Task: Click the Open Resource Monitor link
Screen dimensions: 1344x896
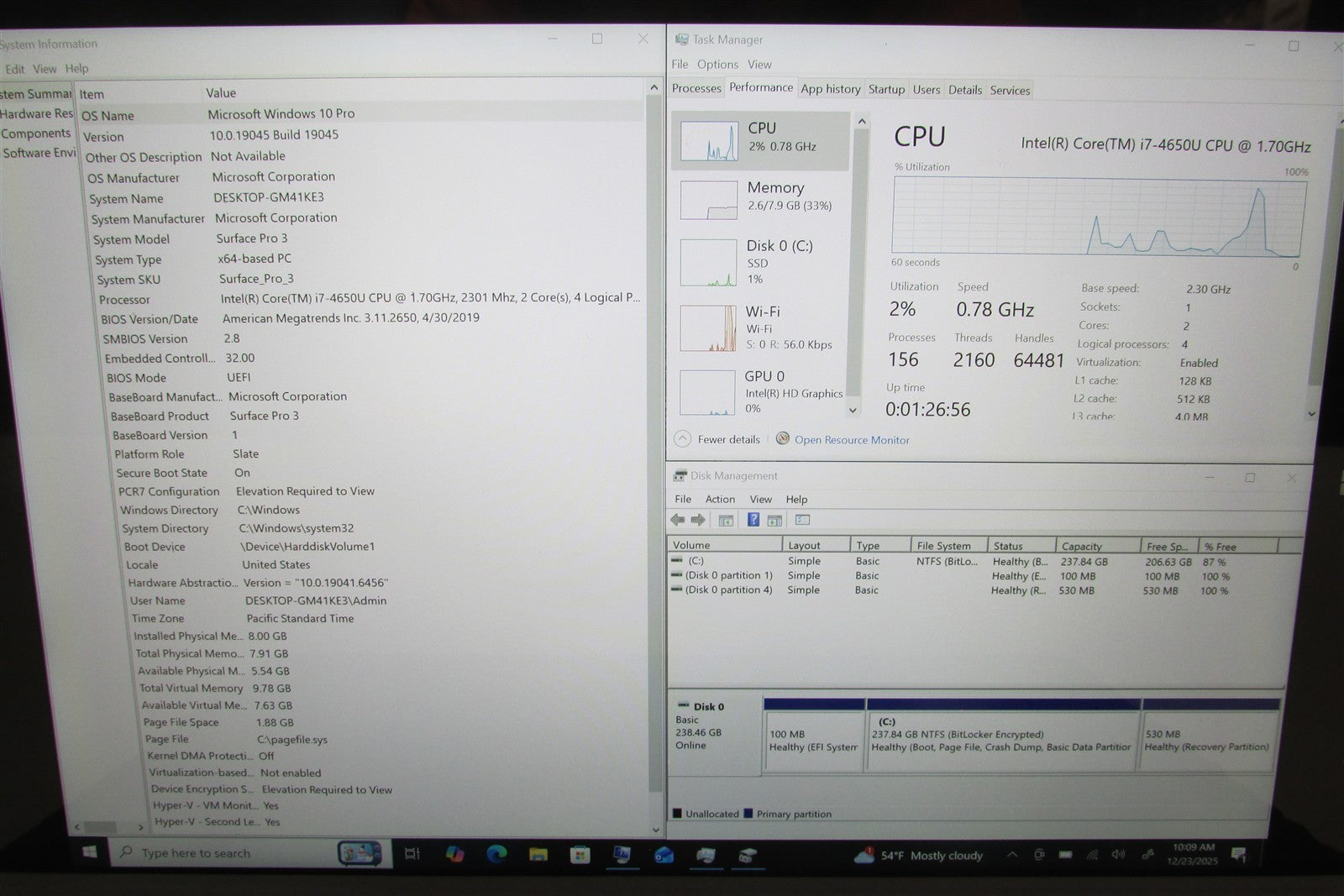Action: point(851,440)
